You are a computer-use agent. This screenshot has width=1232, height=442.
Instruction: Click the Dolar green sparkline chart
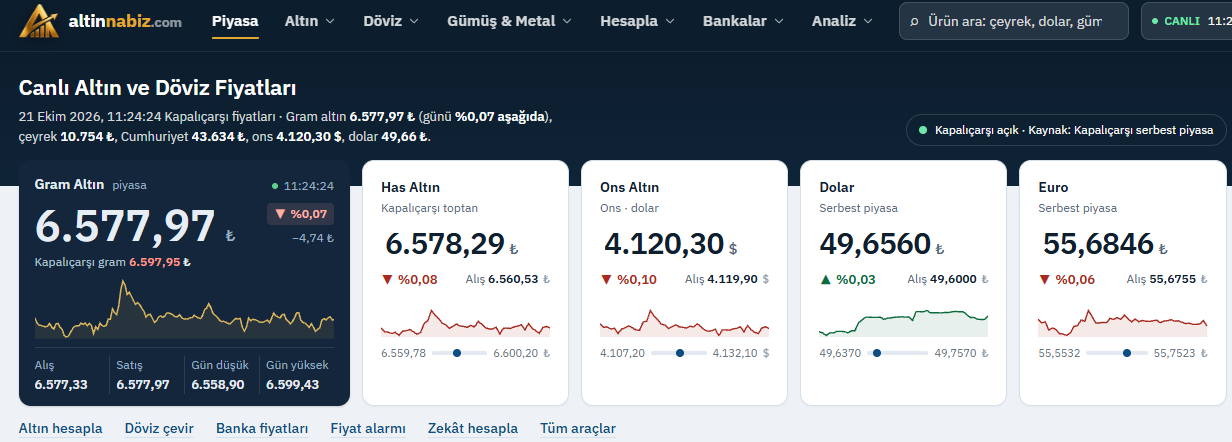903,323
